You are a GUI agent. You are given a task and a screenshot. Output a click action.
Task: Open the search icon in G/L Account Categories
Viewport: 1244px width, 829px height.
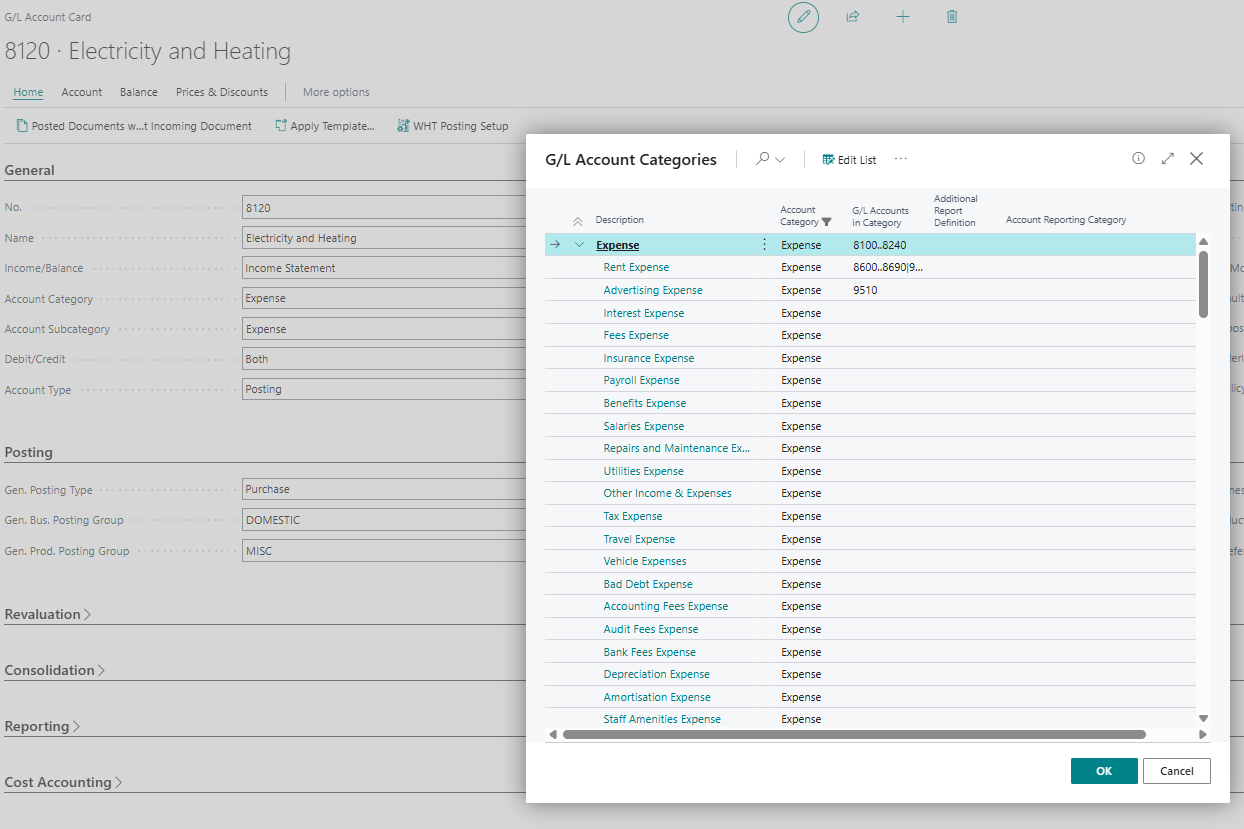(x=763, y=159)
